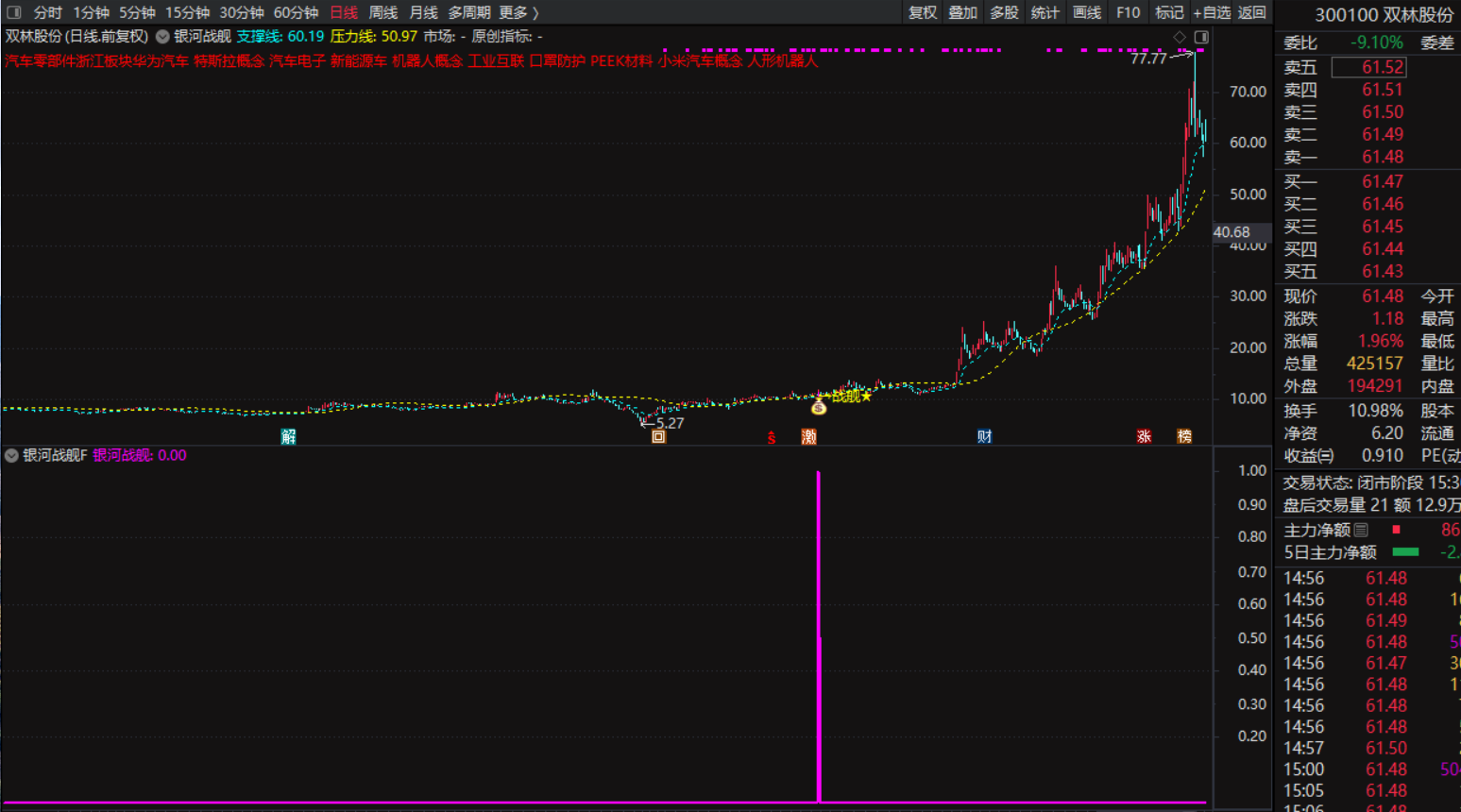Click the 榜 leaderboard marker icon
Screen dimensions: 1461x812
(x=1184, y=436)
